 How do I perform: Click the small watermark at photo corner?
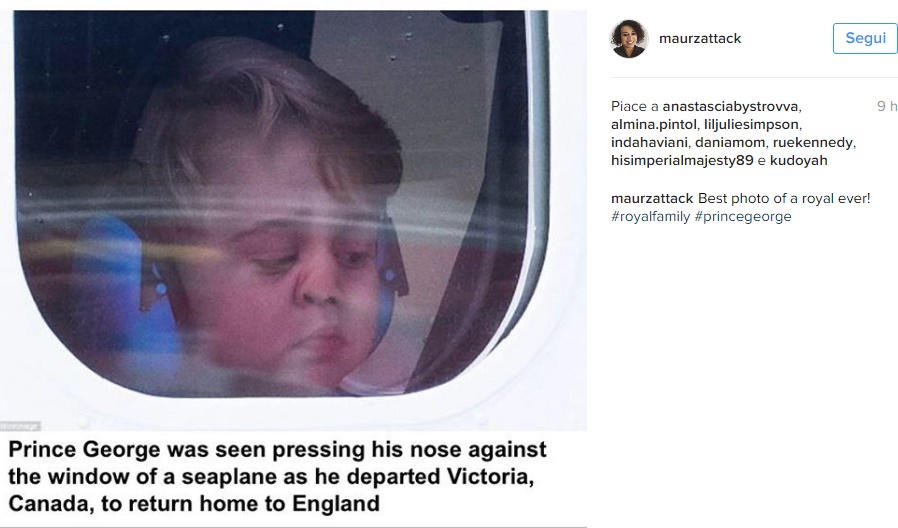tap(20, 425)
